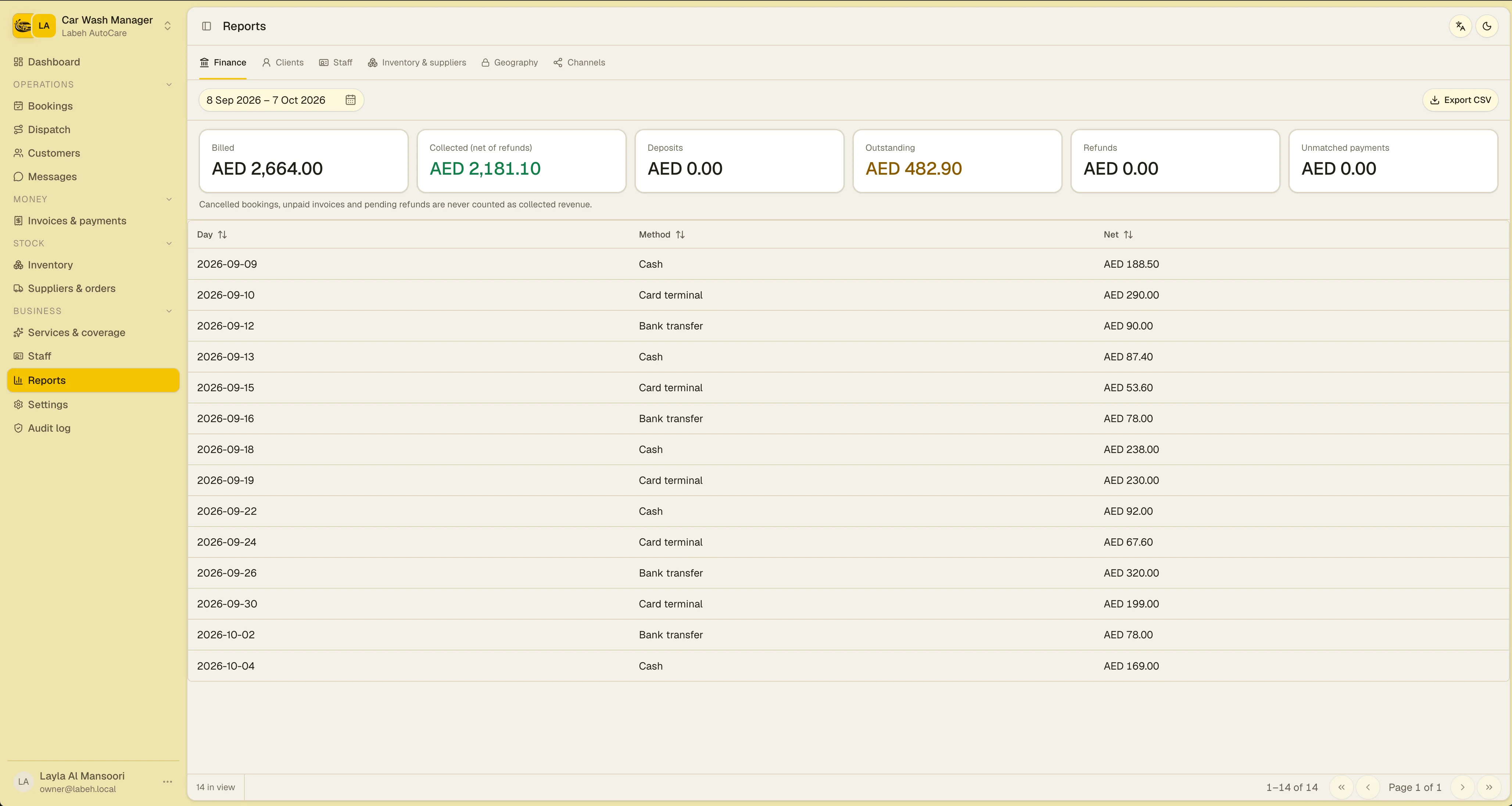
Task: Collapse the BUSINESS section
Action: 169,311
